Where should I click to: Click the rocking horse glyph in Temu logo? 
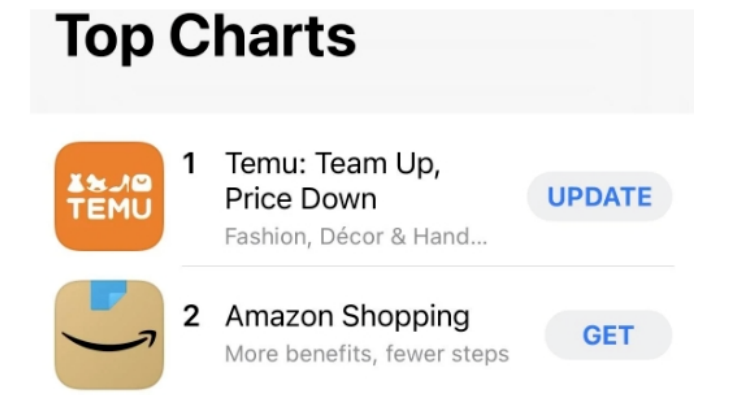click(96, 183)
